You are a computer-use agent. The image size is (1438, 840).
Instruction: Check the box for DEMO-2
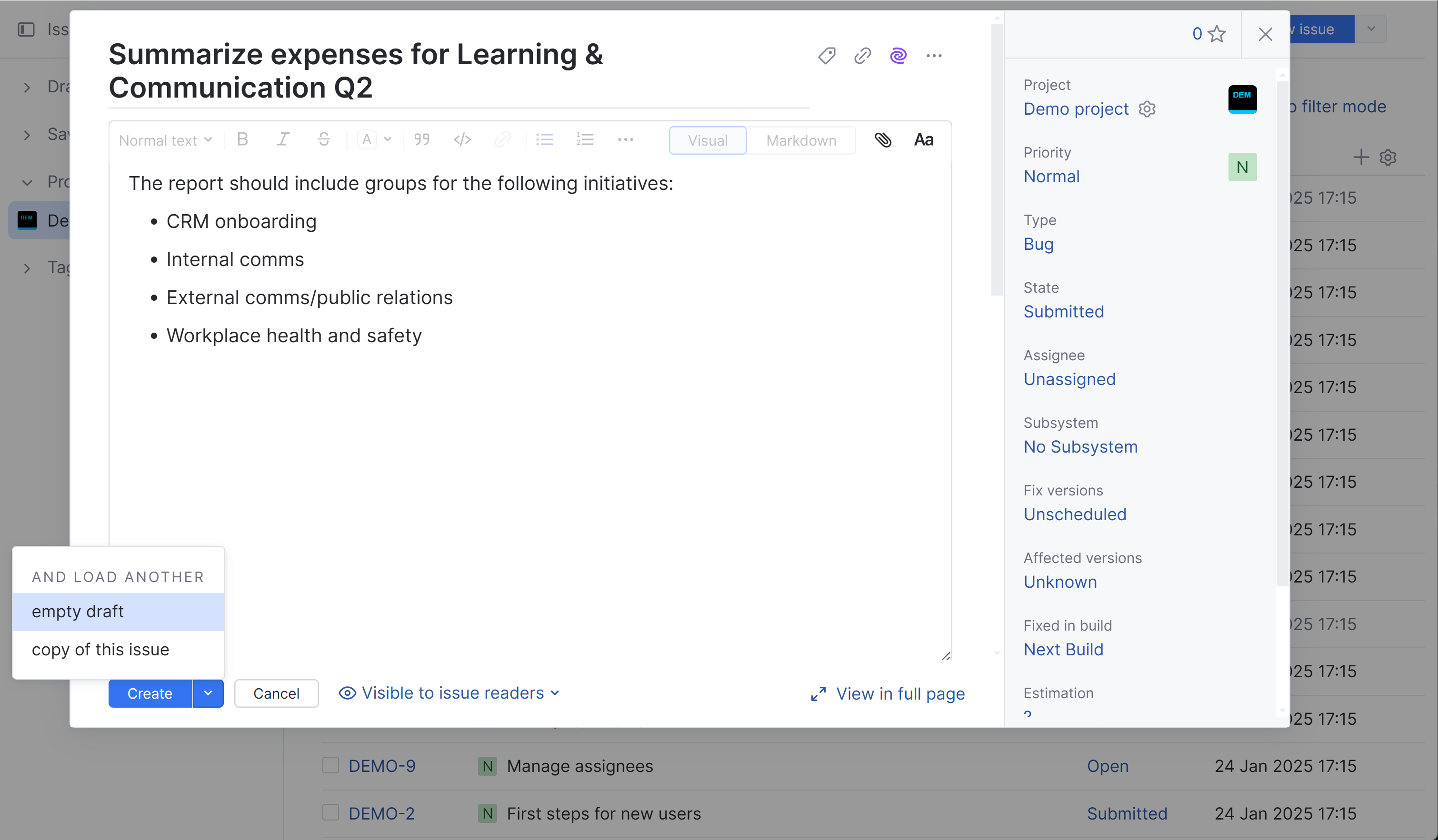(330, 812)
